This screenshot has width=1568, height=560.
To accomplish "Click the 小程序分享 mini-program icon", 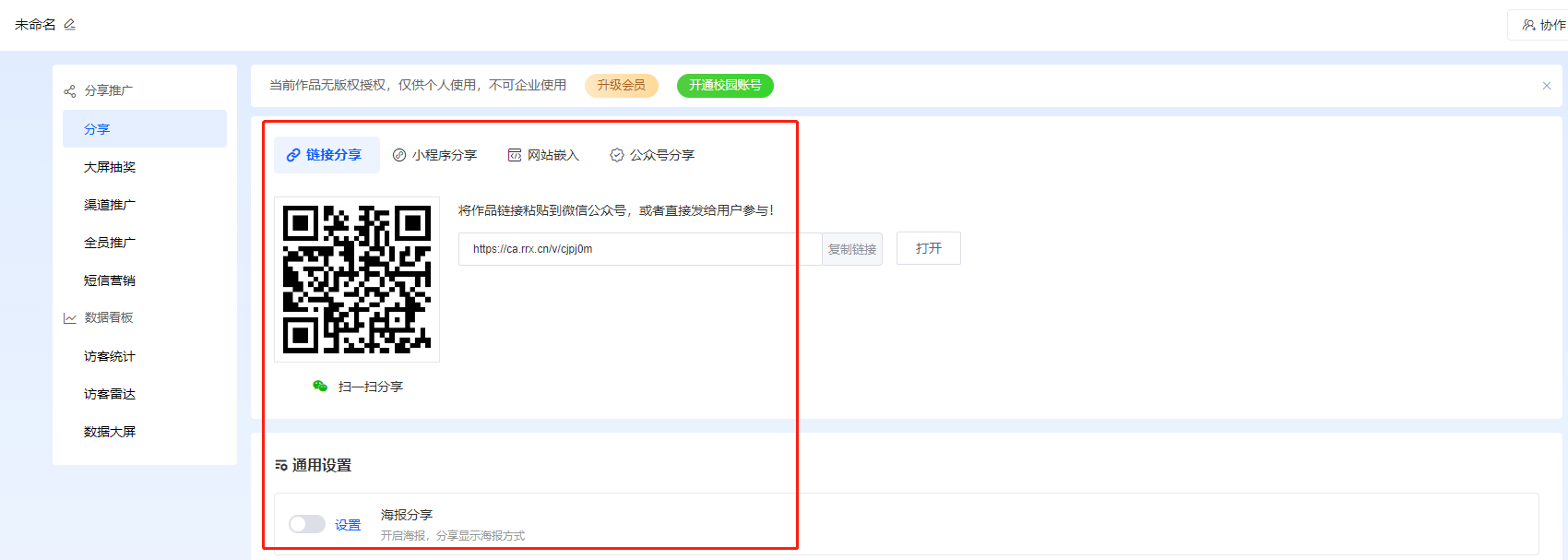I will tap(399, 155).
